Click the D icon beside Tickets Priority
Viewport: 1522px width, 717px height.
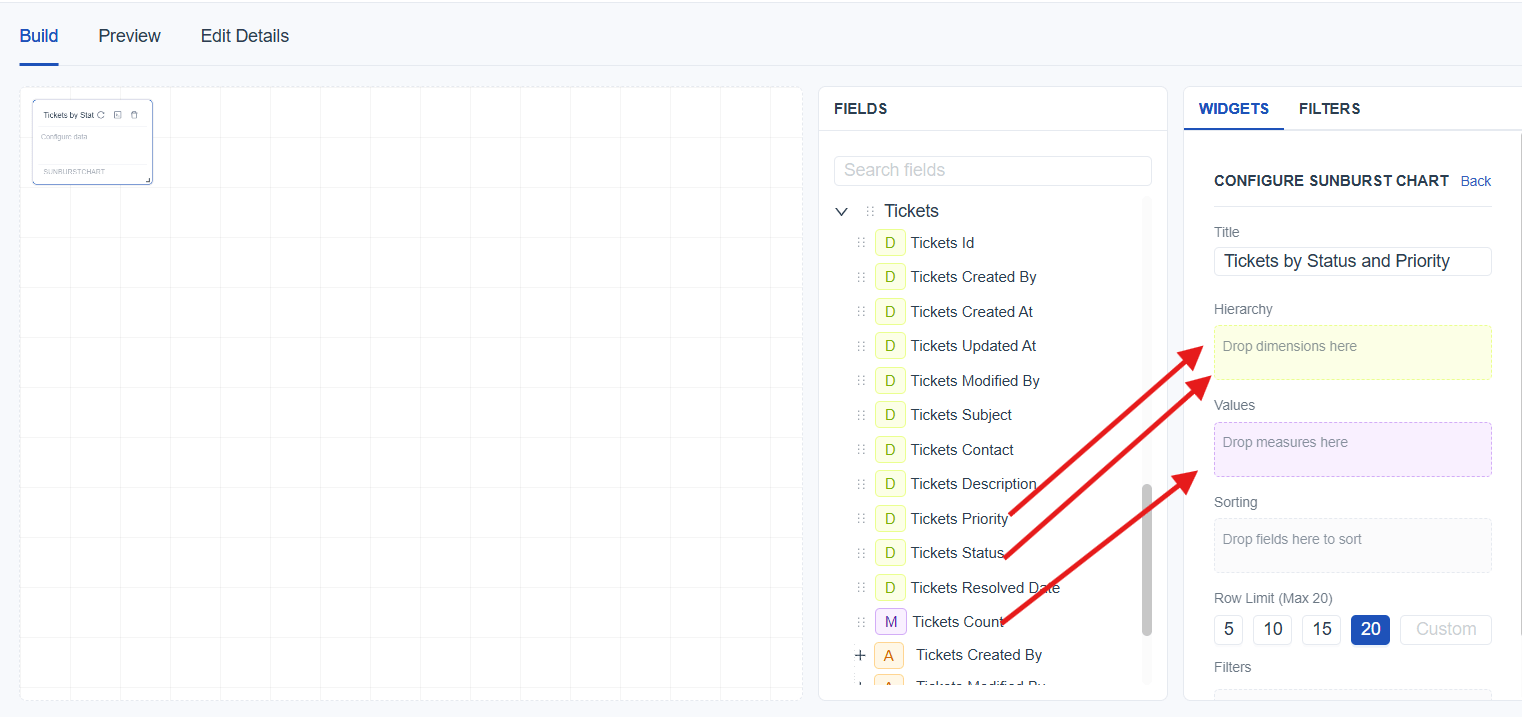(x=889, y=518)
